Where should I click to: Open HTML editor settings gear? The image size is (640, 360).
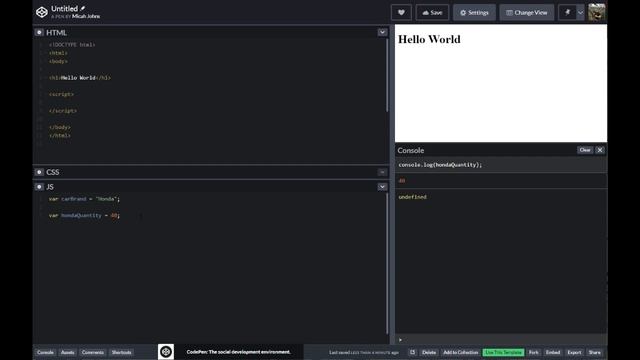click(x=39, y=32)
